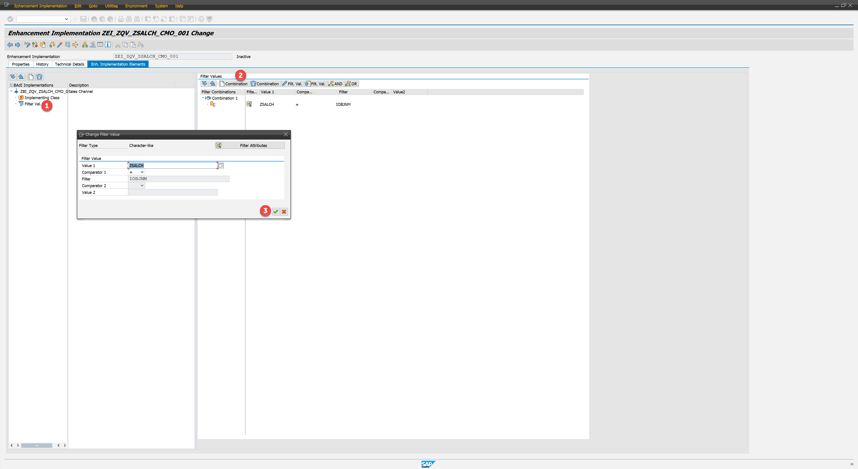Open the command field dropdown
Image resolution: width=858 pixels, height=469 pixels.
coord(66,19)
